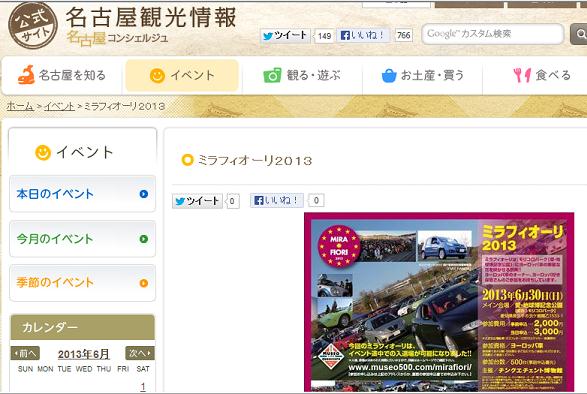Go to イベント breadcrumb link
Image resolution: width=587 pixels, height=394 pixels.
pos(60,106)
